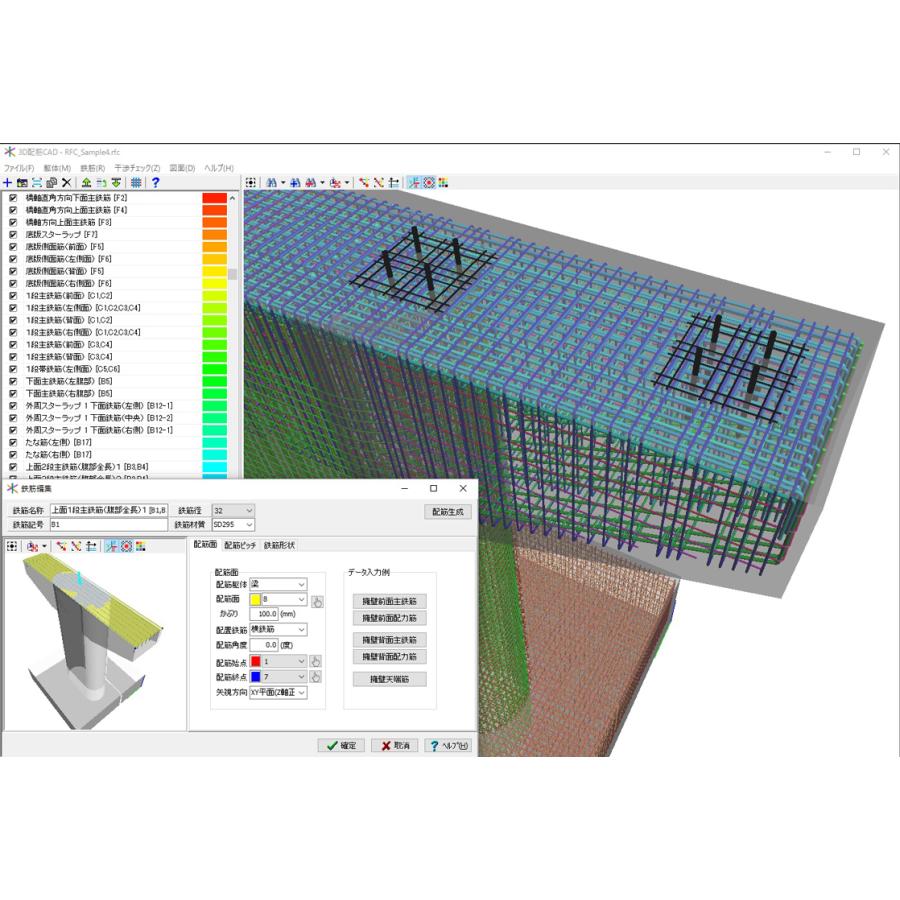Screen dimensions: 900x900
Task: Click the yellow 配筋面 color swatch
Action: pyautogui.click(x=254, y=599)
